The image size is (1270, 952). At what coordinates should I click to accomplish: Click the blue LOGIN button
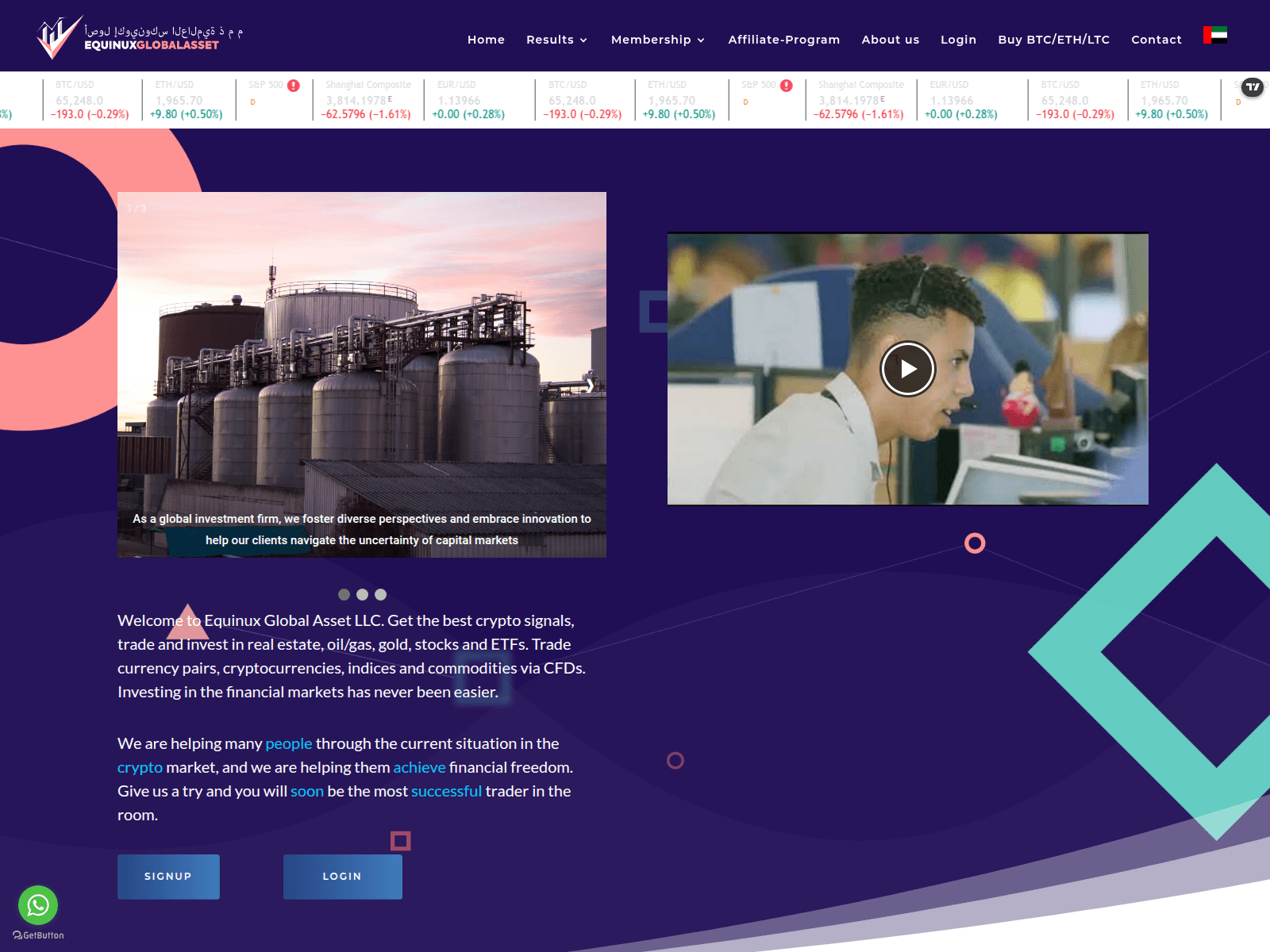tap(343, 877)
